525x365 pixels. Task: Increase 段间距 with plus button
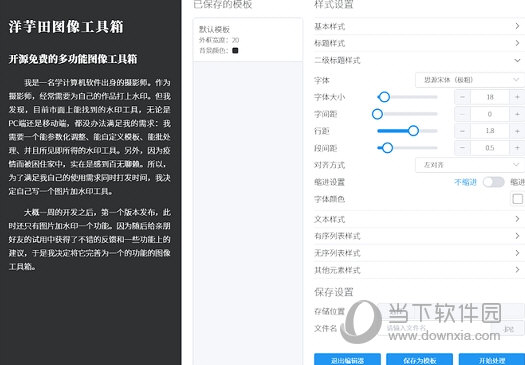(517, 148)
